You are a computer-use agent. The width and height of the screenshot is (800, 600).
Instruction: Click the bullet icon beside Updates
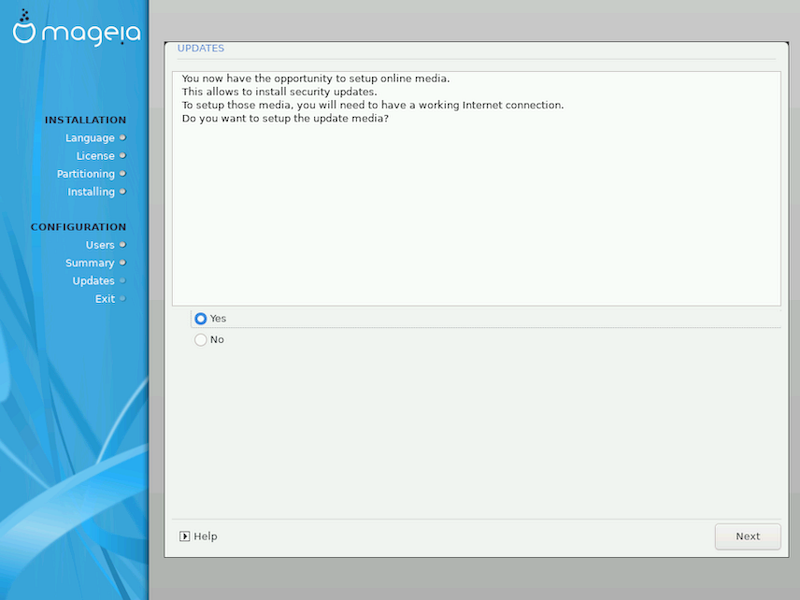(122, 281)
